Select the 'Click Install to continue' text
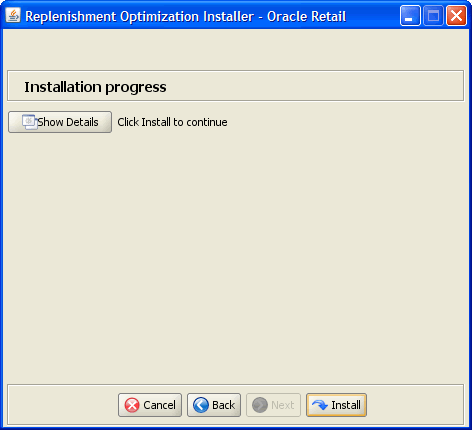 click(x=172, y=122)
